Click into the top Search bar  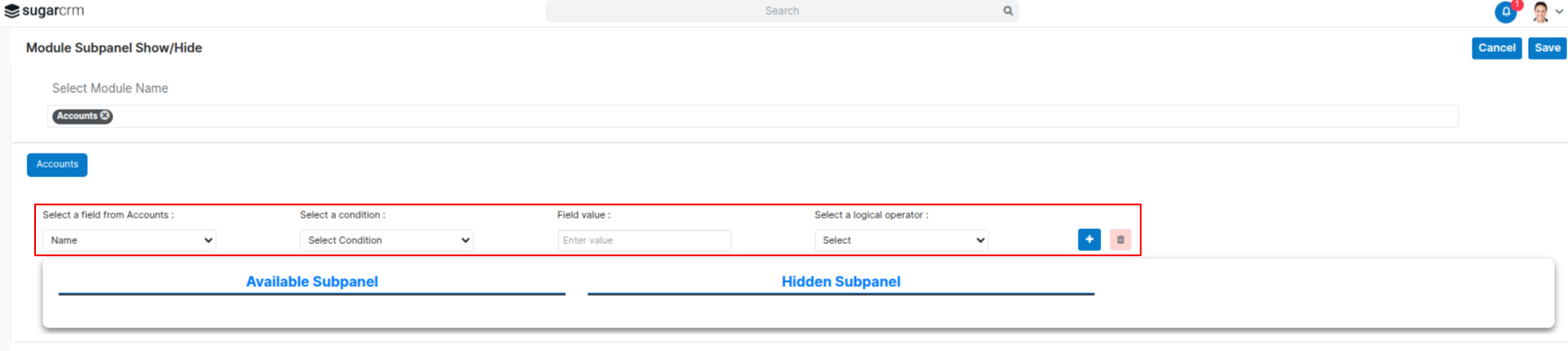click(772, 11)
